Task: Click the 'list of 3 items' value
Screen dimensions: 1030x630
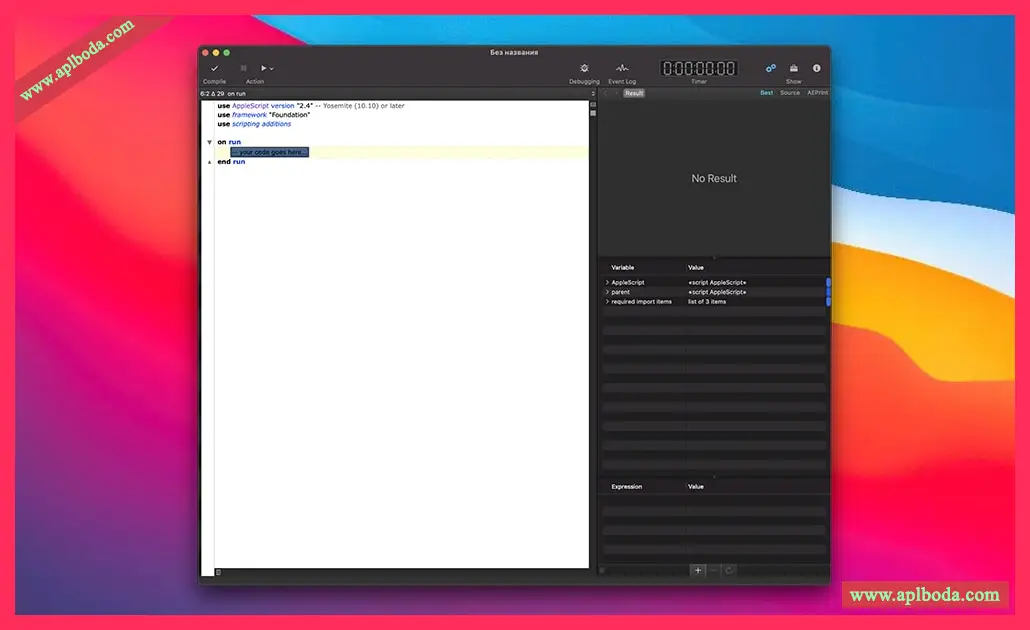Action: coord(707,302)
